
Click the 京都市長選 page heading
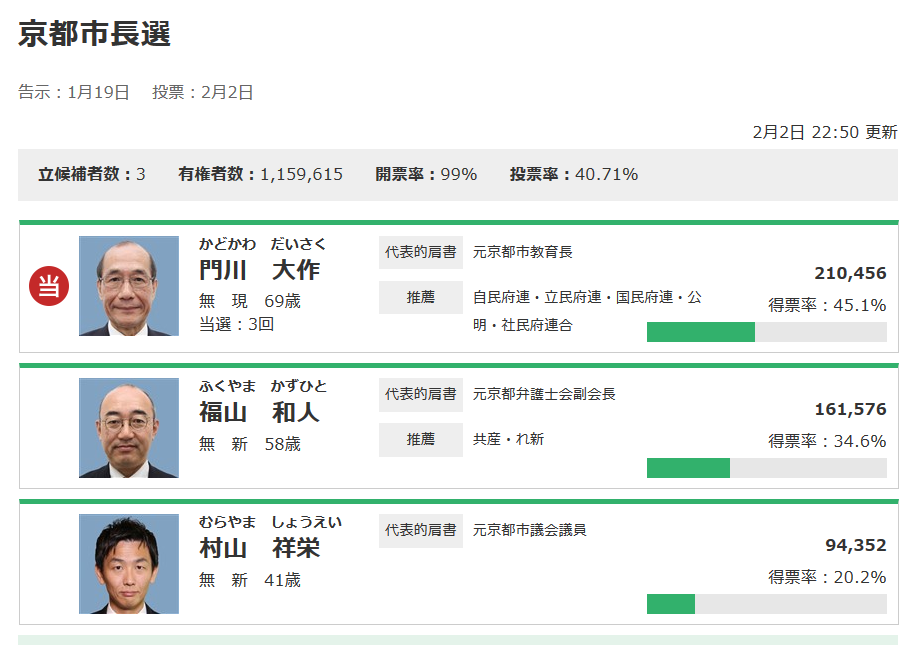94,33
